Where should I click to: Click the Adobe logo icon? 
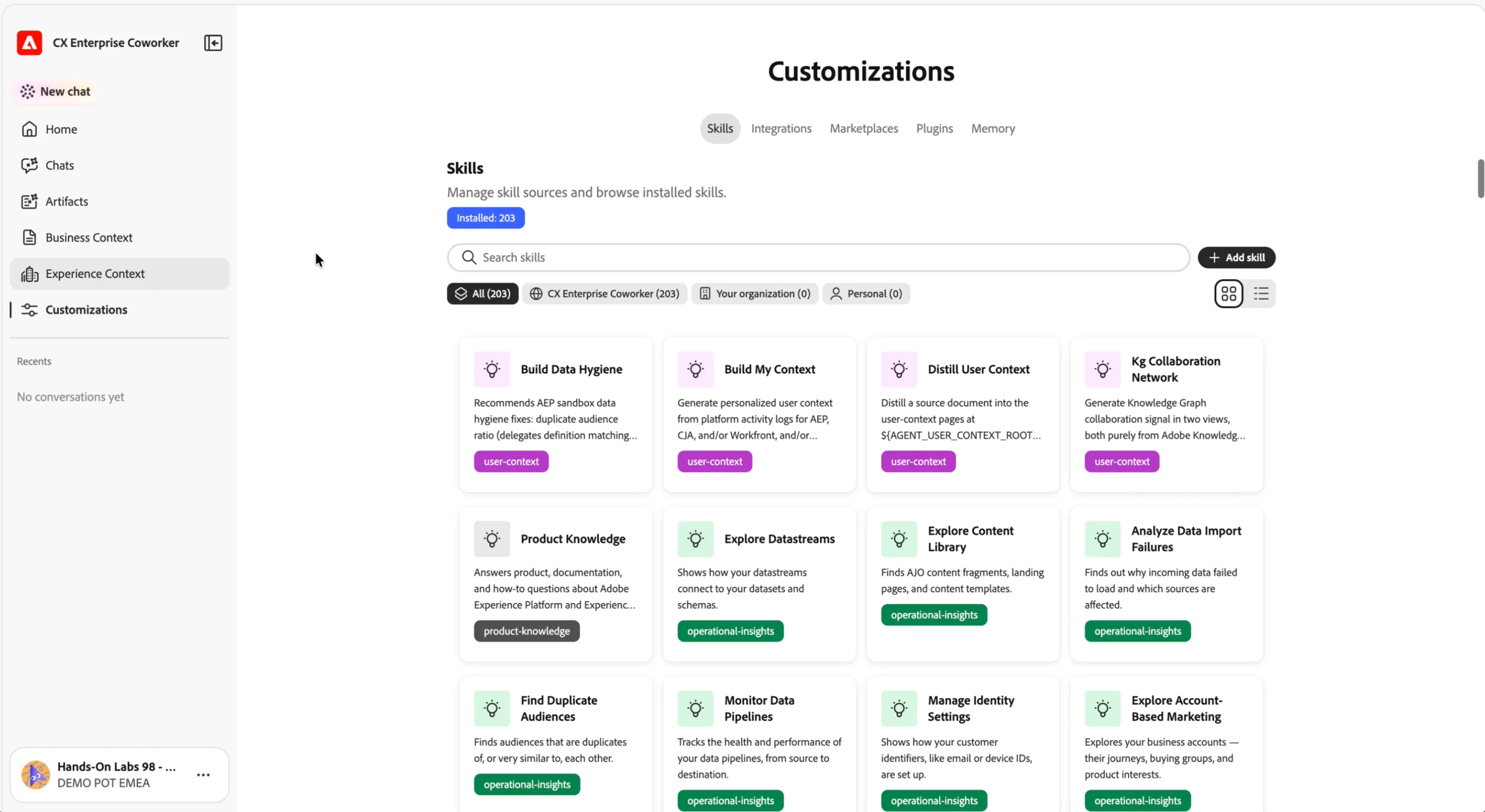[x=29, y=43]
